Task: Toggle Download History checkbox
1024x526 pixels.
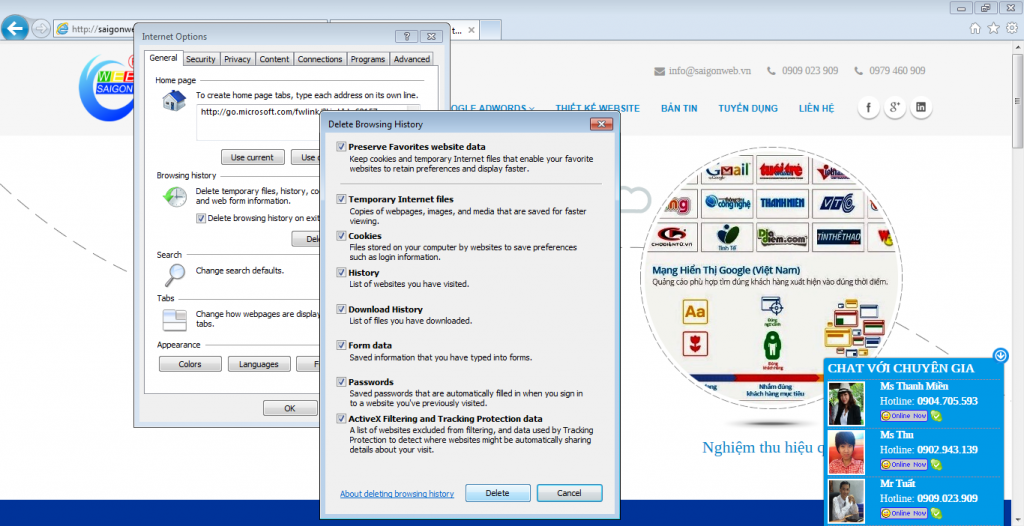Action: [x=341, y=309]
